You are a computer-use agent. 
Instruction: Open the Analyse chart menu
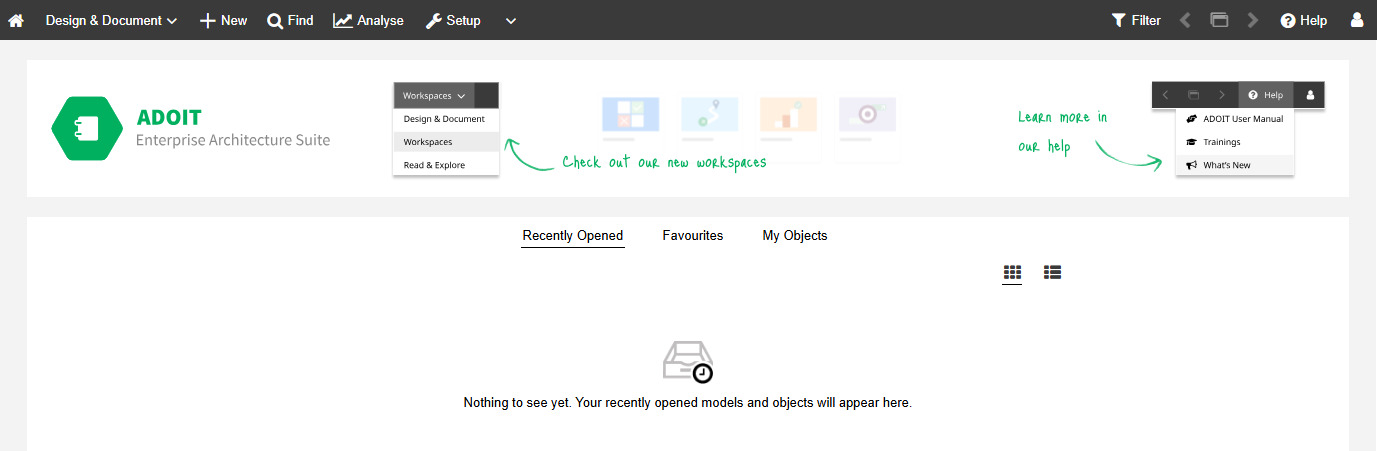pos(368,20)
